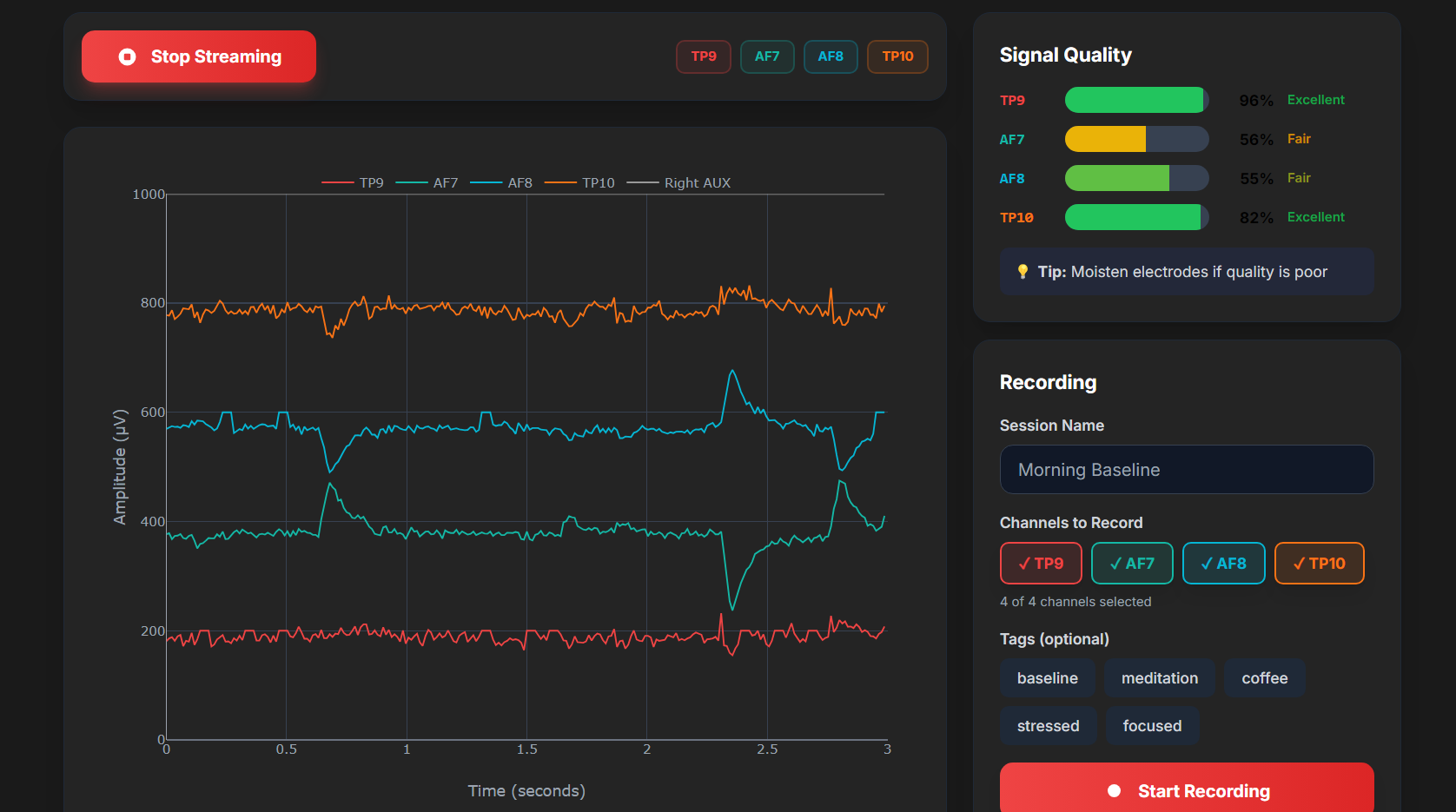1456x812 pixels.
Task: Click the Stop Streaming button
Action: (199, 56)
